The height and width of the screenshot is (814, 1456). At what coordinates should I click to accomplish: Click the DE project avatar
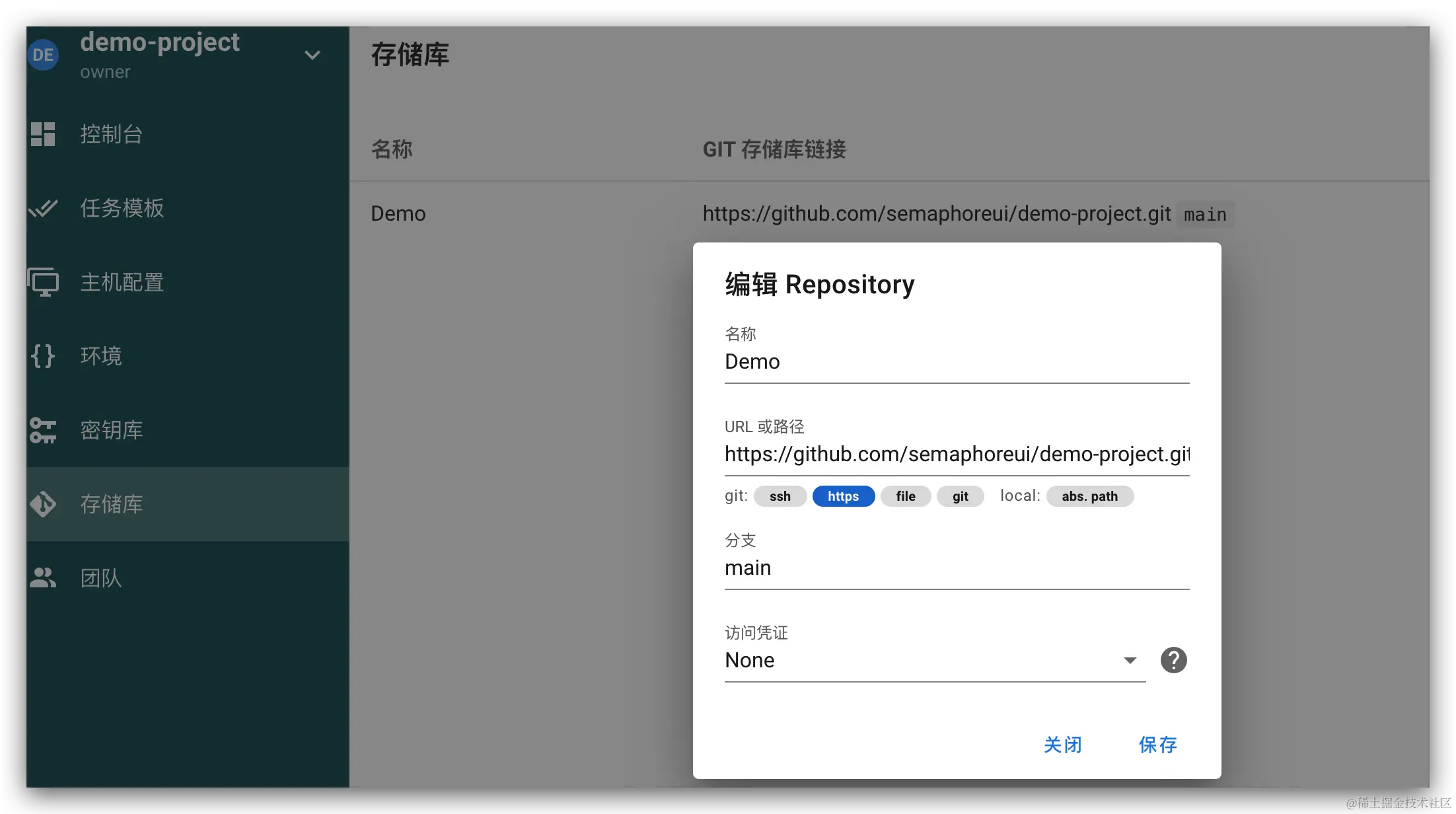pos(43,55)
